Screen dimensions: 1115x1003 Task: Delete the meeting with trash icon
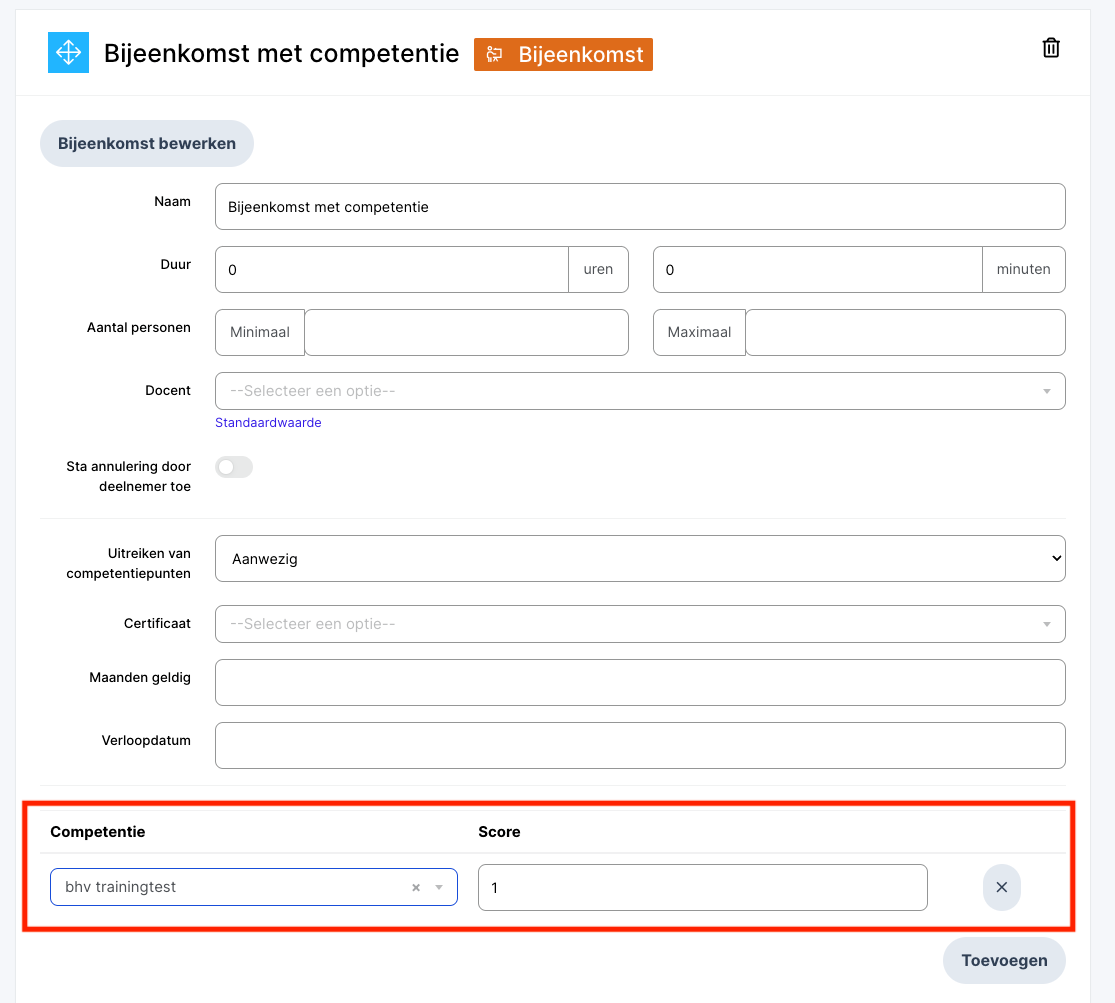(1050, 48)
